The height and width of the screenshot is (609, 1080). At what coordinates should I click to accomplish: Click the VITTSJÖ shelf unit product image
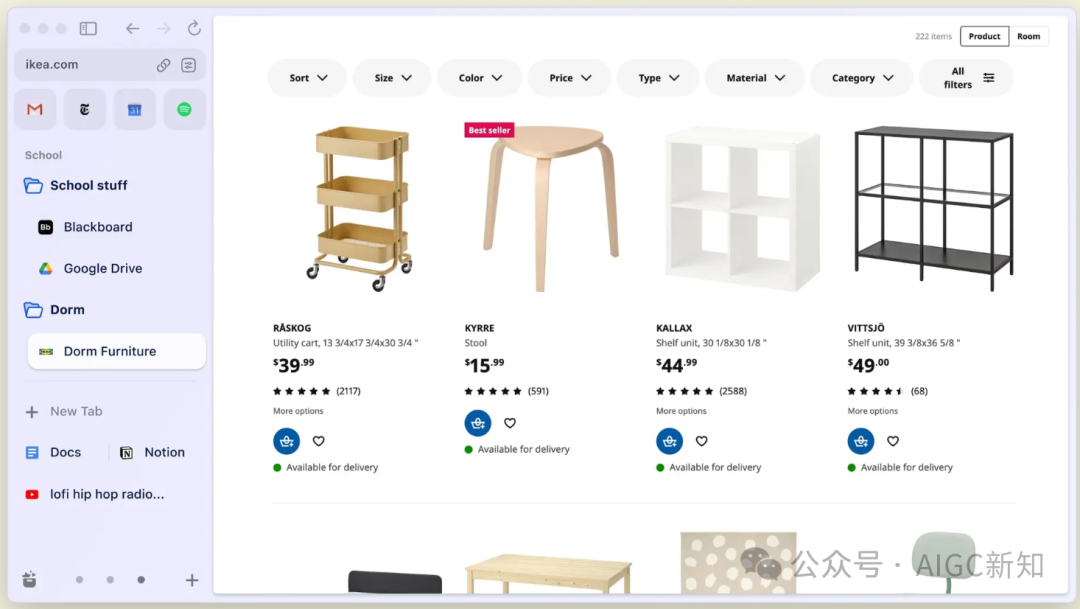933,209
